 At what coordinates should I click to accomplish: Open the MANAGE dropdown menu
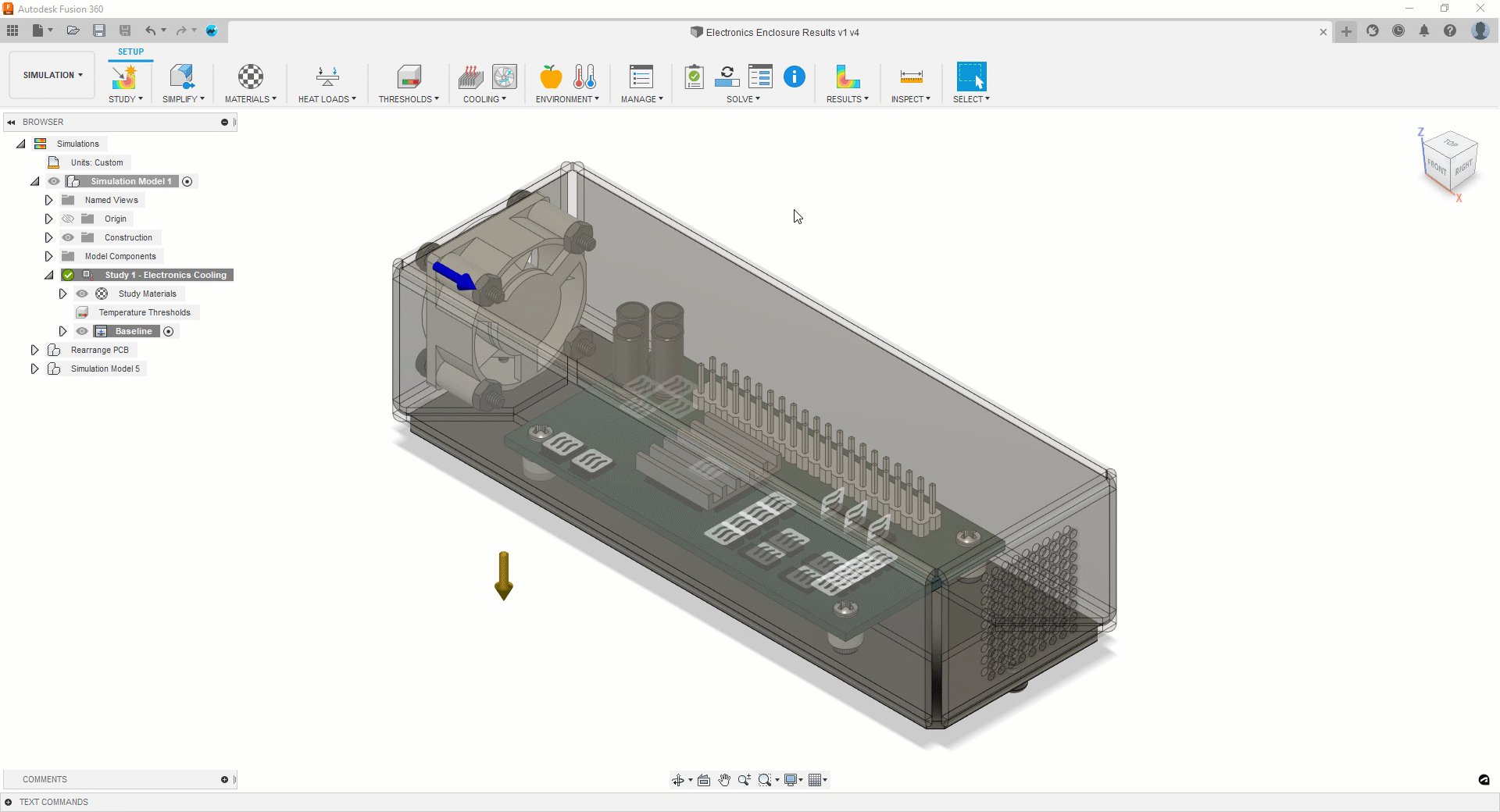pos(641,99)
